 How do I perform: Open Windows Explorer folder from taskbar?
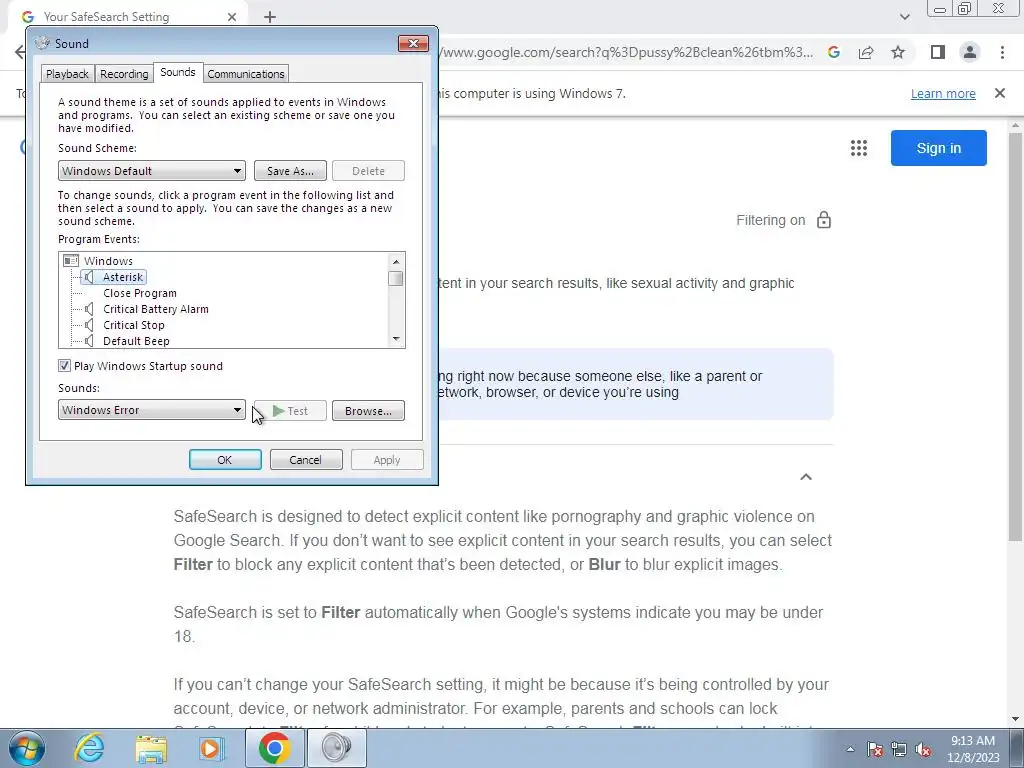coord(151,748)
